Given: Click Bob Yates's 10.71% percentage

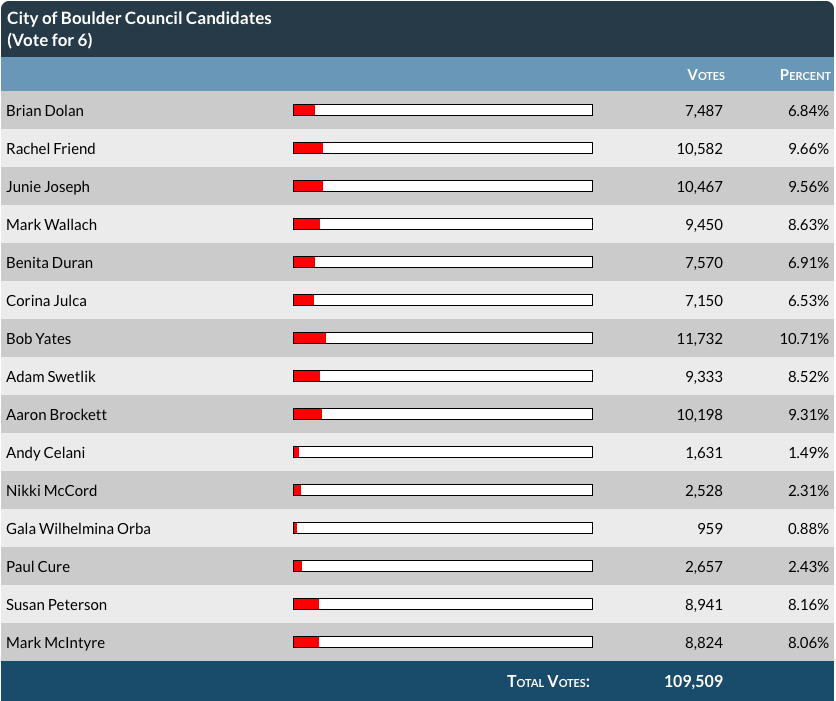Looking at the screenshot, I should click(x=804, y=339).
